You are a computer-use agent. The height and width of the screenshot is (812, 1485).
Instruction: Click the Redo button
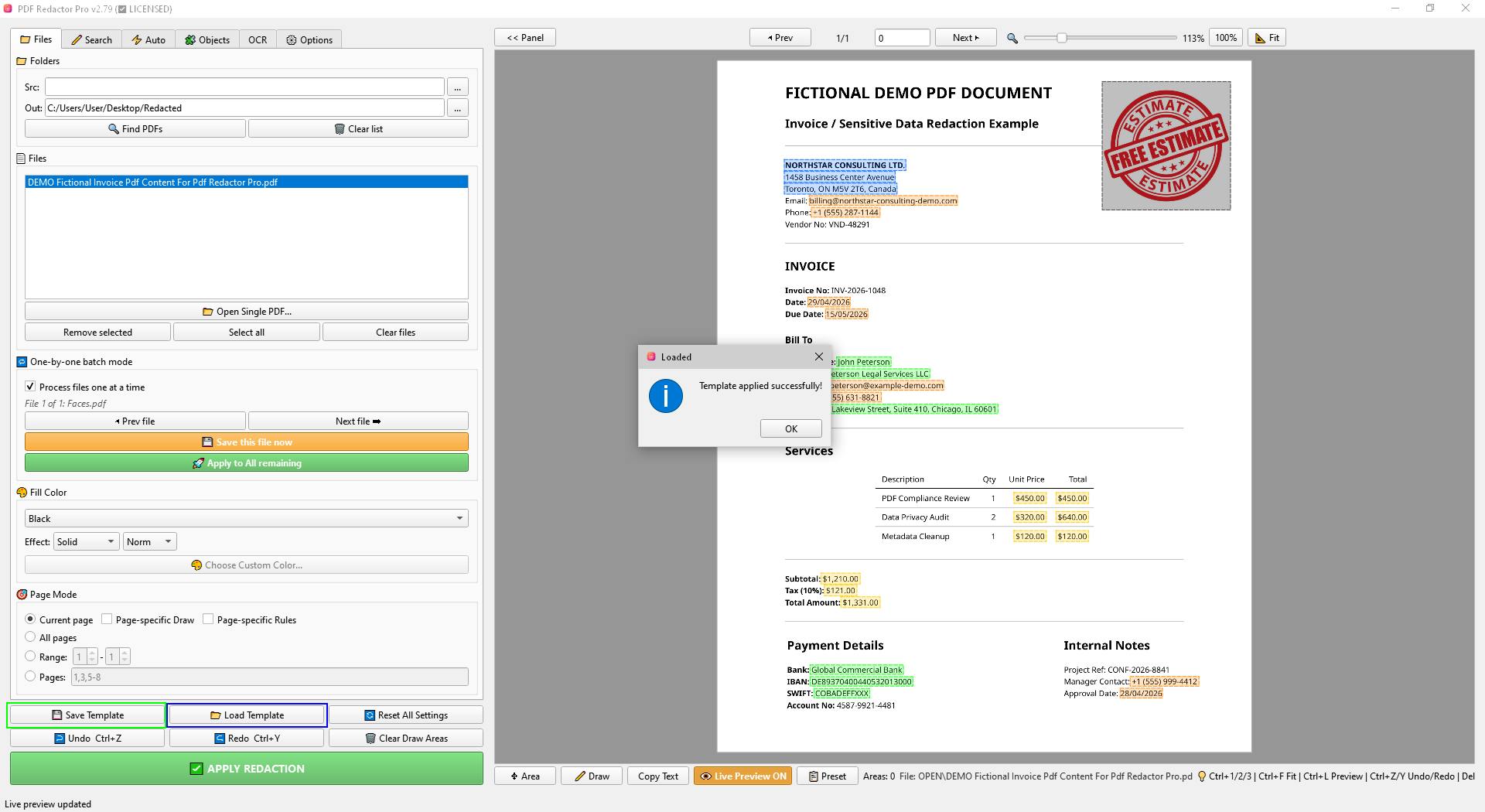pos(247,739)
